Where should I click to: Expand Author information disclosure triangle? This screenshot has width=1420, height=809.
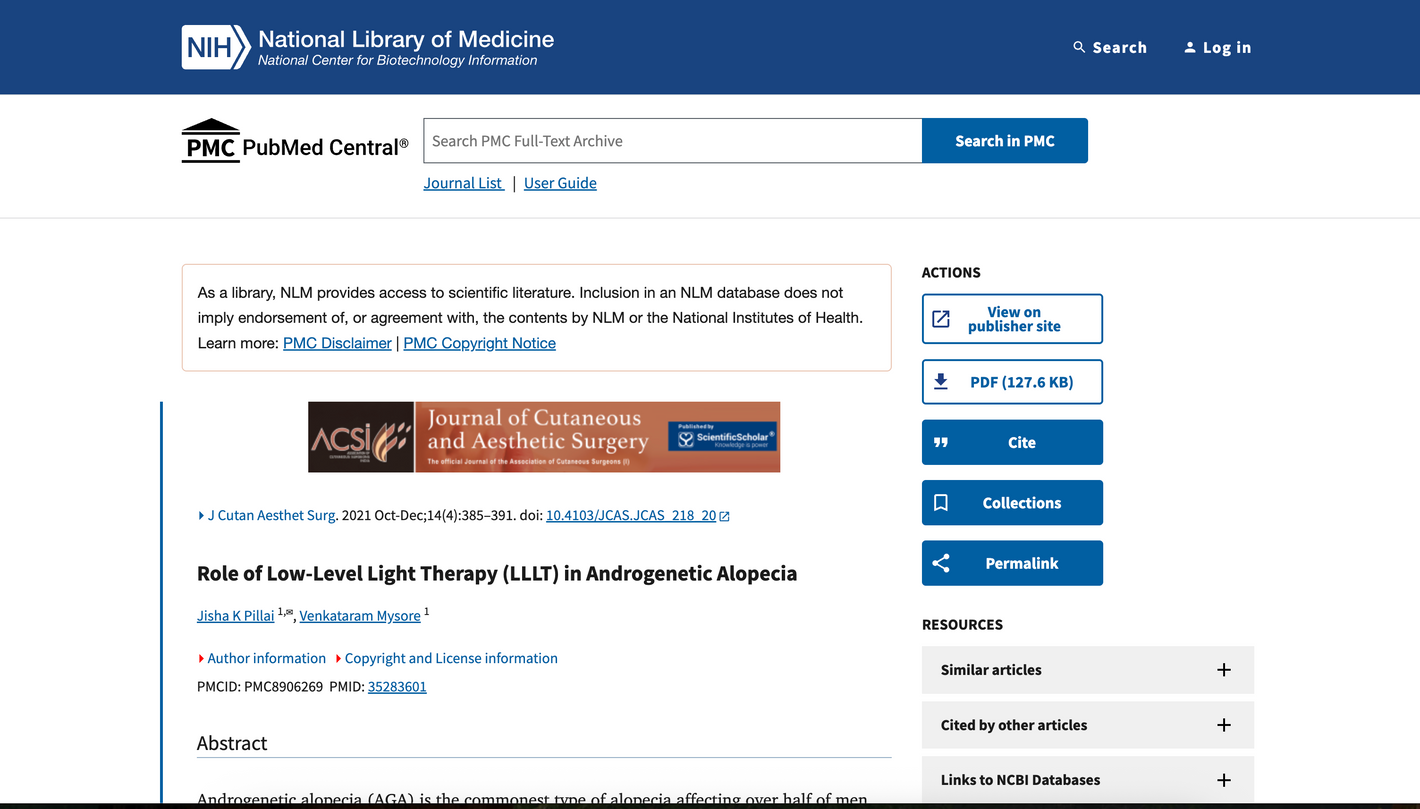202,658
